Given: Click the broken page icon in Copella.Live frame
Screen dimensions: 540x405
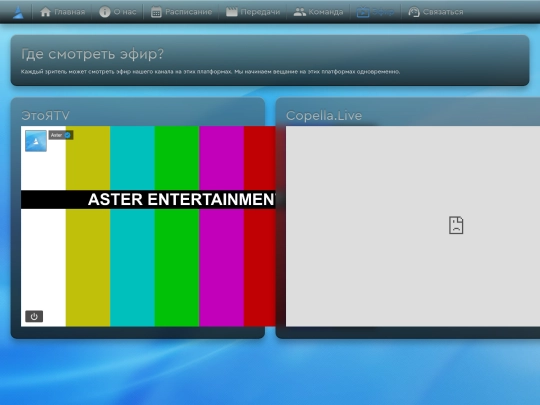Looking at the screenshot, I should click(x=456, y=225).
